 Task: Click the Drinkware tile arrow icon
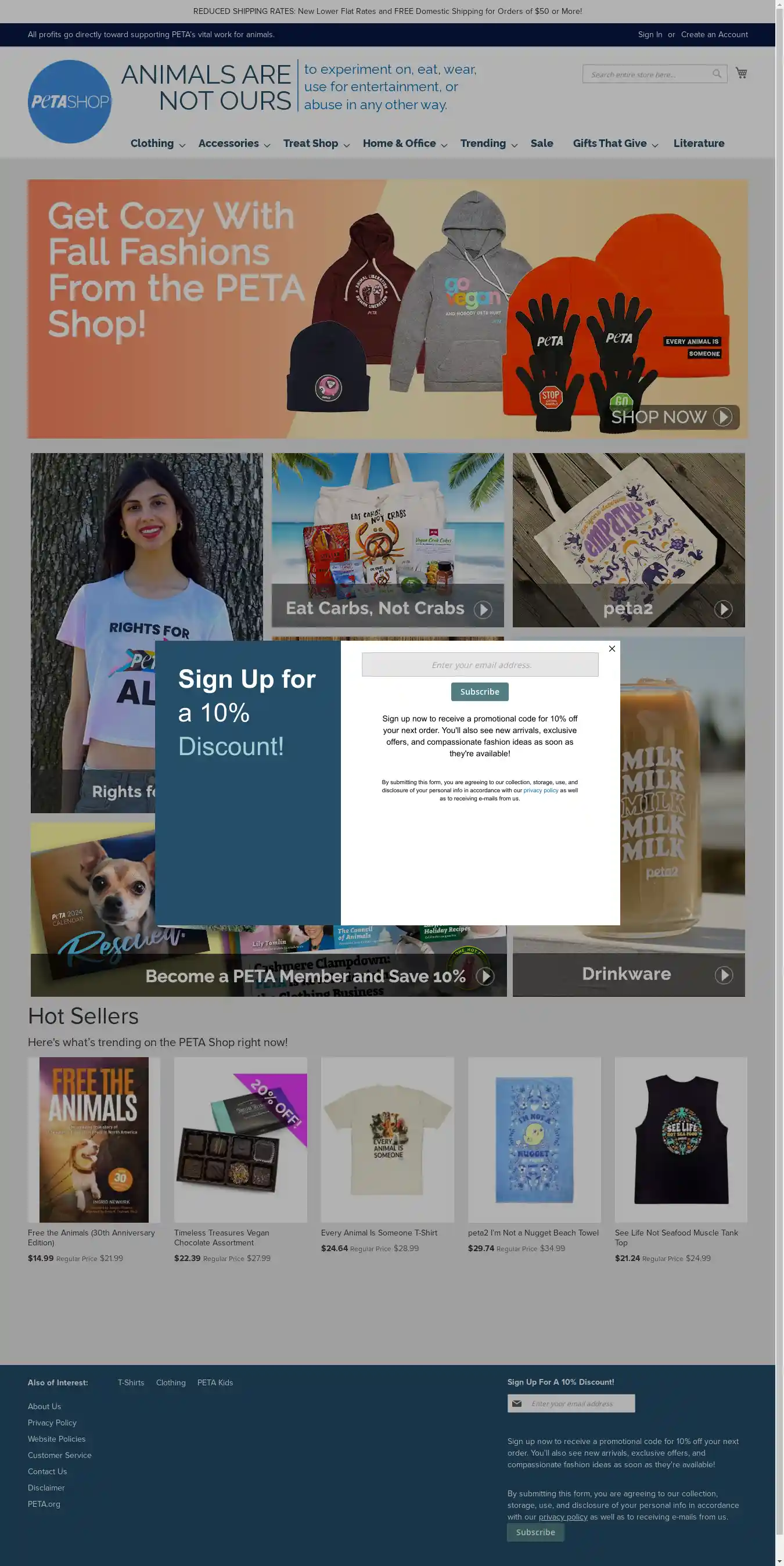click(723, 975)
